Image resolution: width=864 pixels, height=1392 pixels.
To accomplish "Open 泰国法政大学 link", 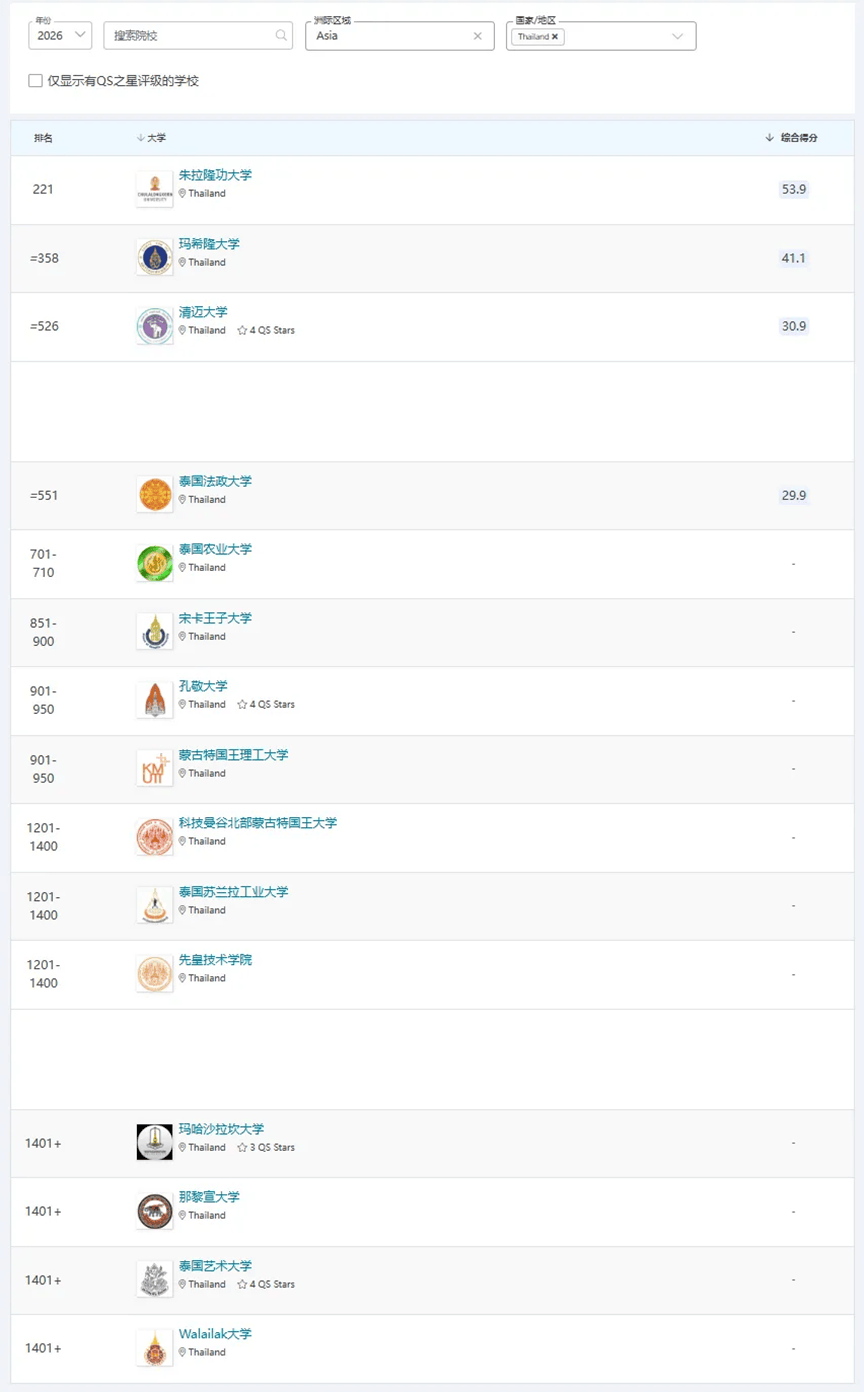I will coord(215,481).
